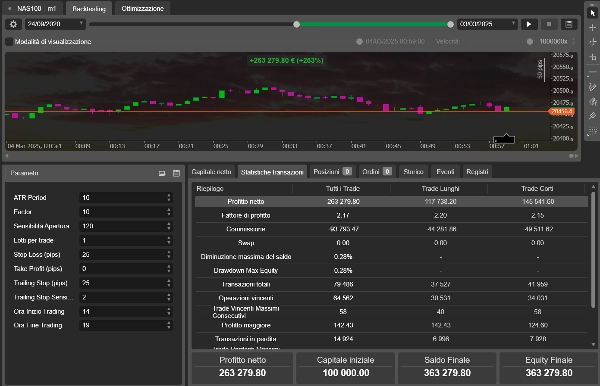Select the pitchfork drawing tool

pos(593,116)
